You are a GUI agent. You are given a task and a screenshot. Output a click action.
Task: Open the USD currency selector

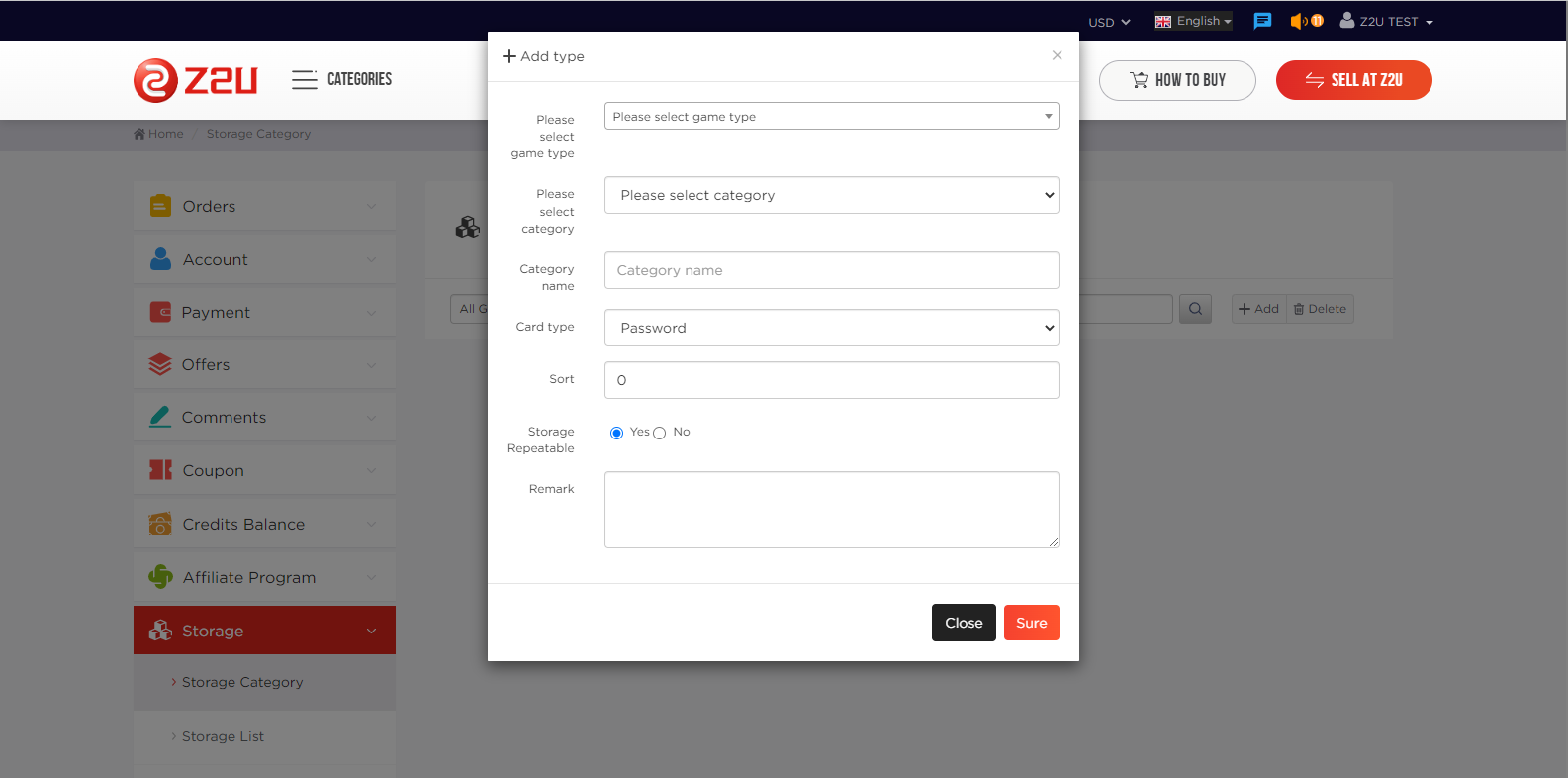click(x=1108, y=22)
